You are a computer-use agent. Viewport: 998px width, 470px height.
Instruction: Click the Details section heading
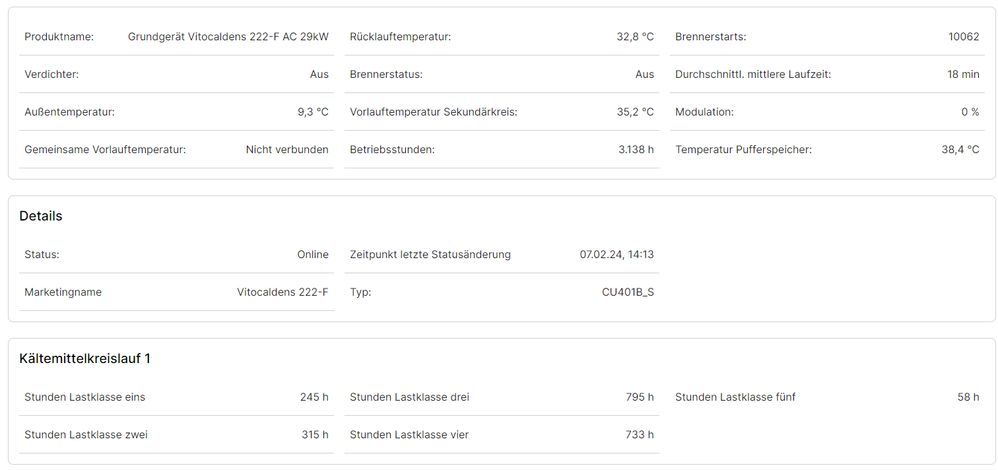pos(41,216)
